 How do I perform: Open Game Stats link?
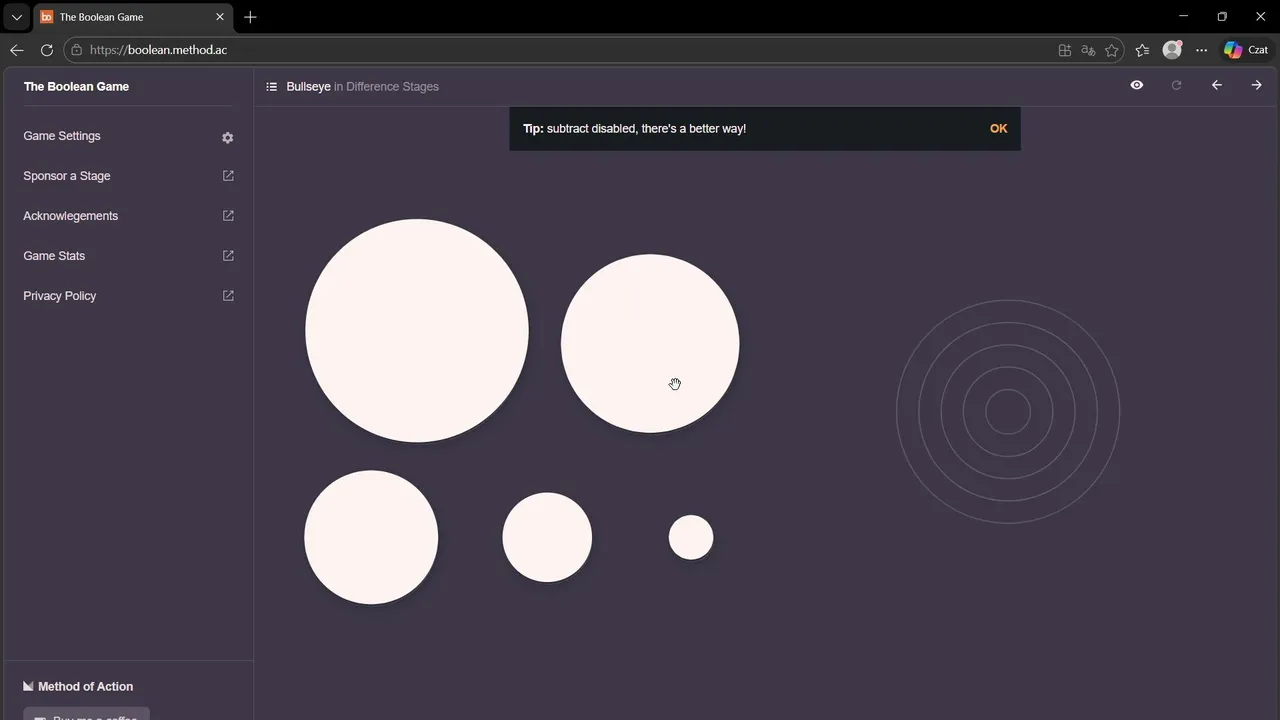(x=54, y=256)
